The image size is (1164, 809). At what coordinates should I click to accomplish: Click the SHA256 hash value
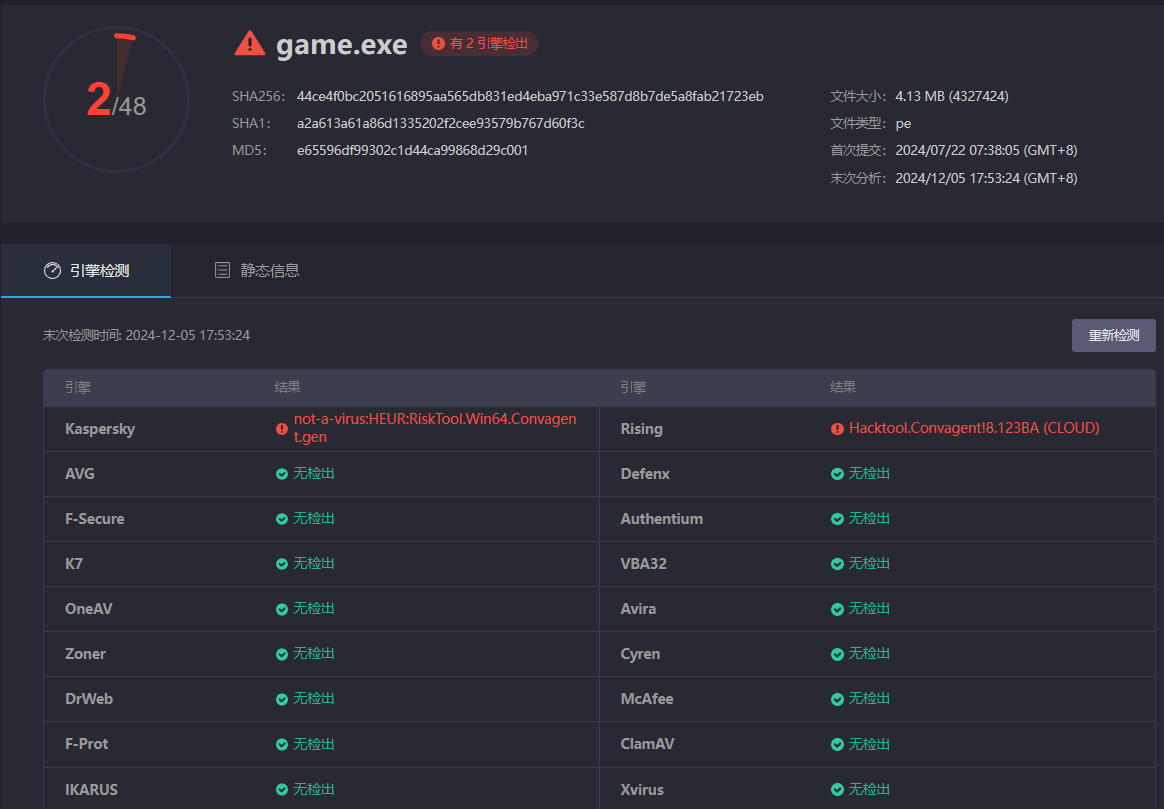click(530, 96)
